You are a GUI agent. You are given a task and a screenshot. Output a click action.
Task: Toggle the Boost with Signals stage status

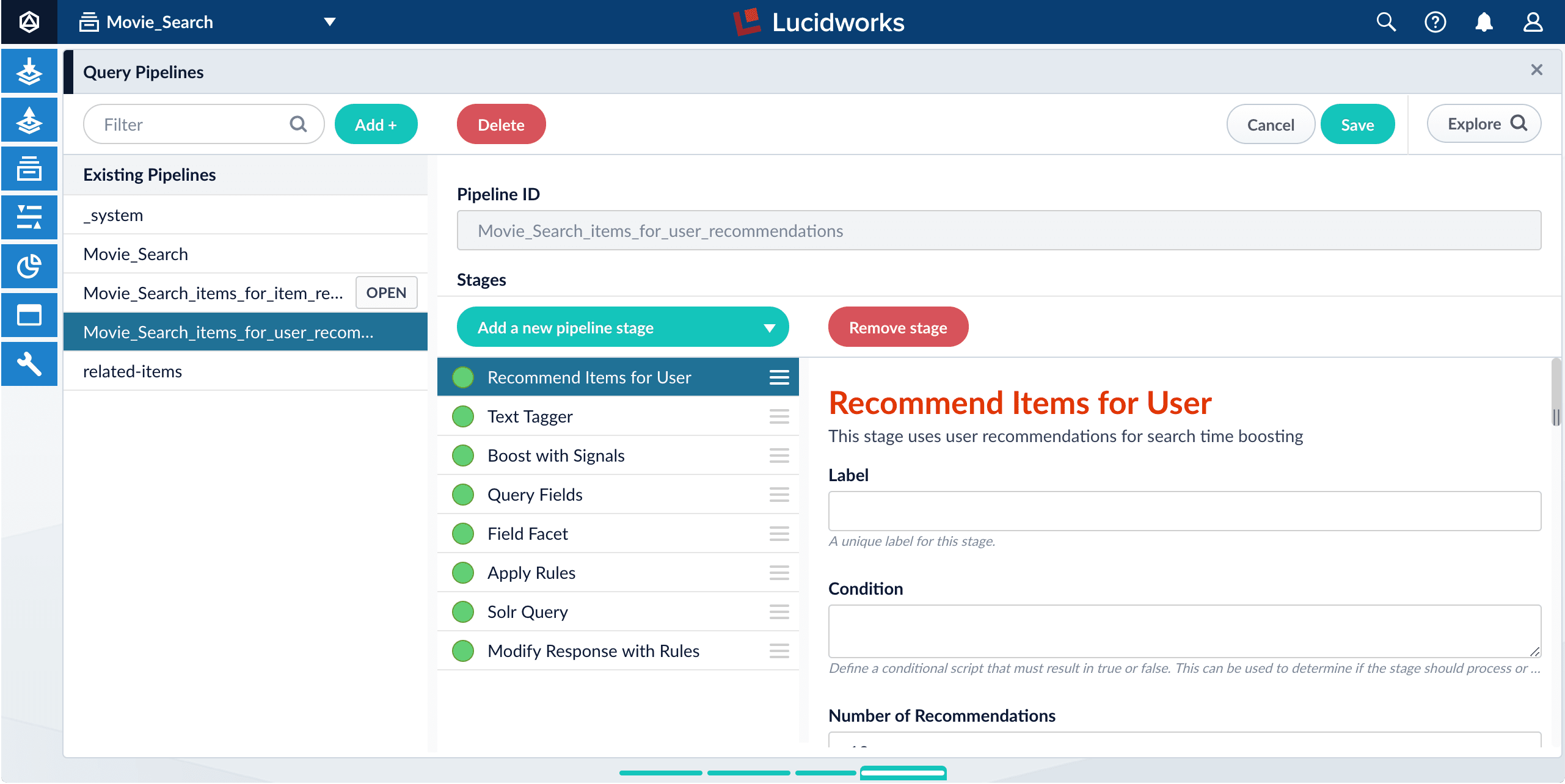(x=463, y=456)
